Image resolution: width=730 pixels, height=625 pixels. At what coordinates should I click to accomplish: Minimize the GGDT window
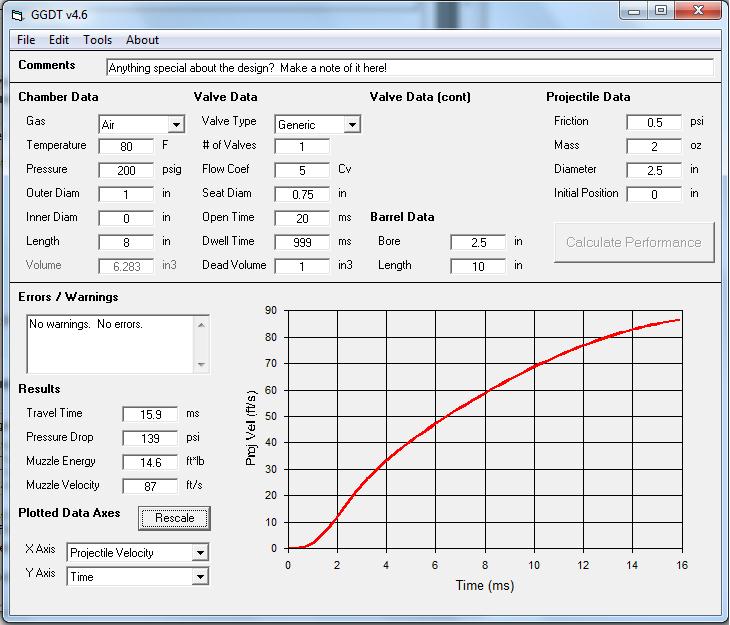[x=634, y=11]
